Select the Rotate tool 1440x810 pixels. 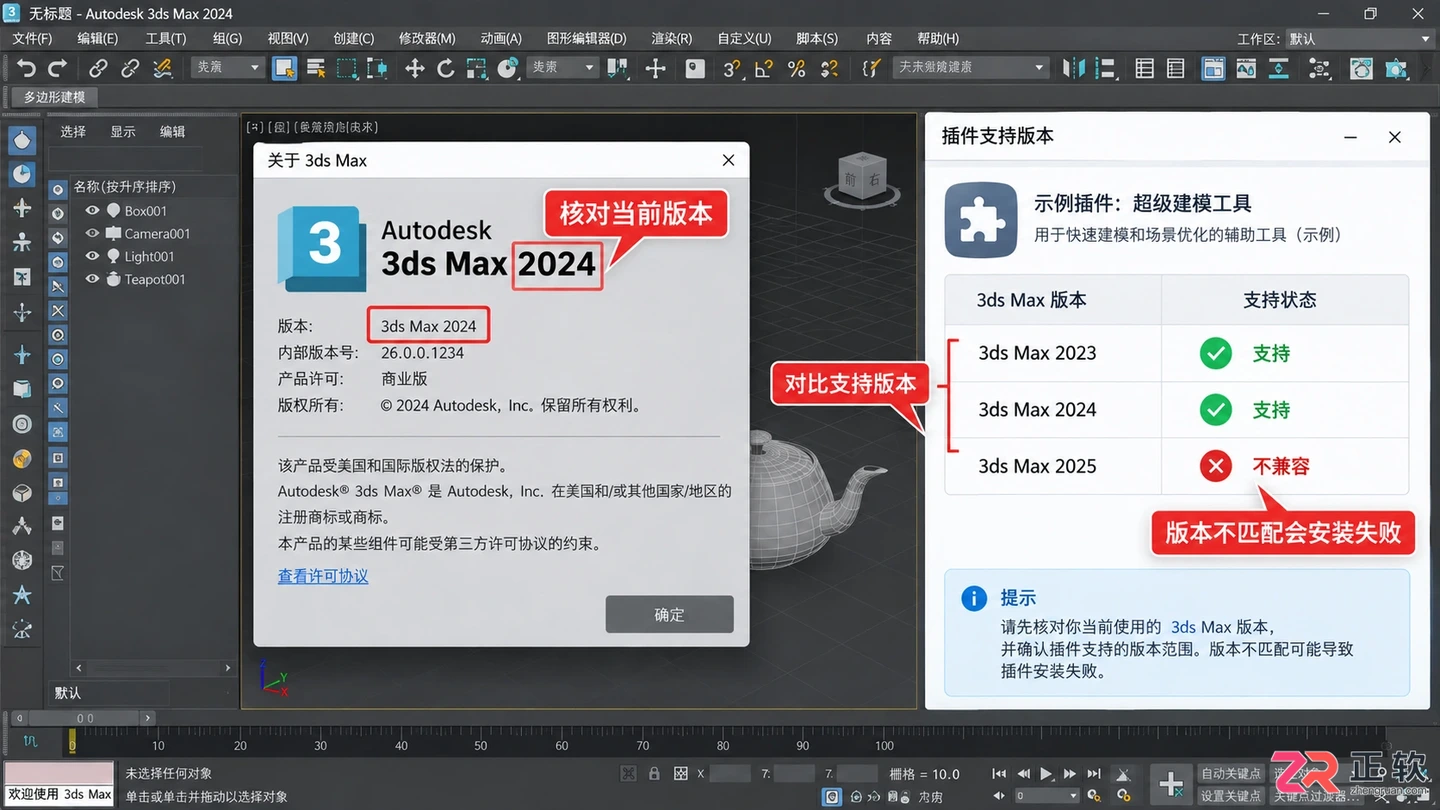coord(446,68)
